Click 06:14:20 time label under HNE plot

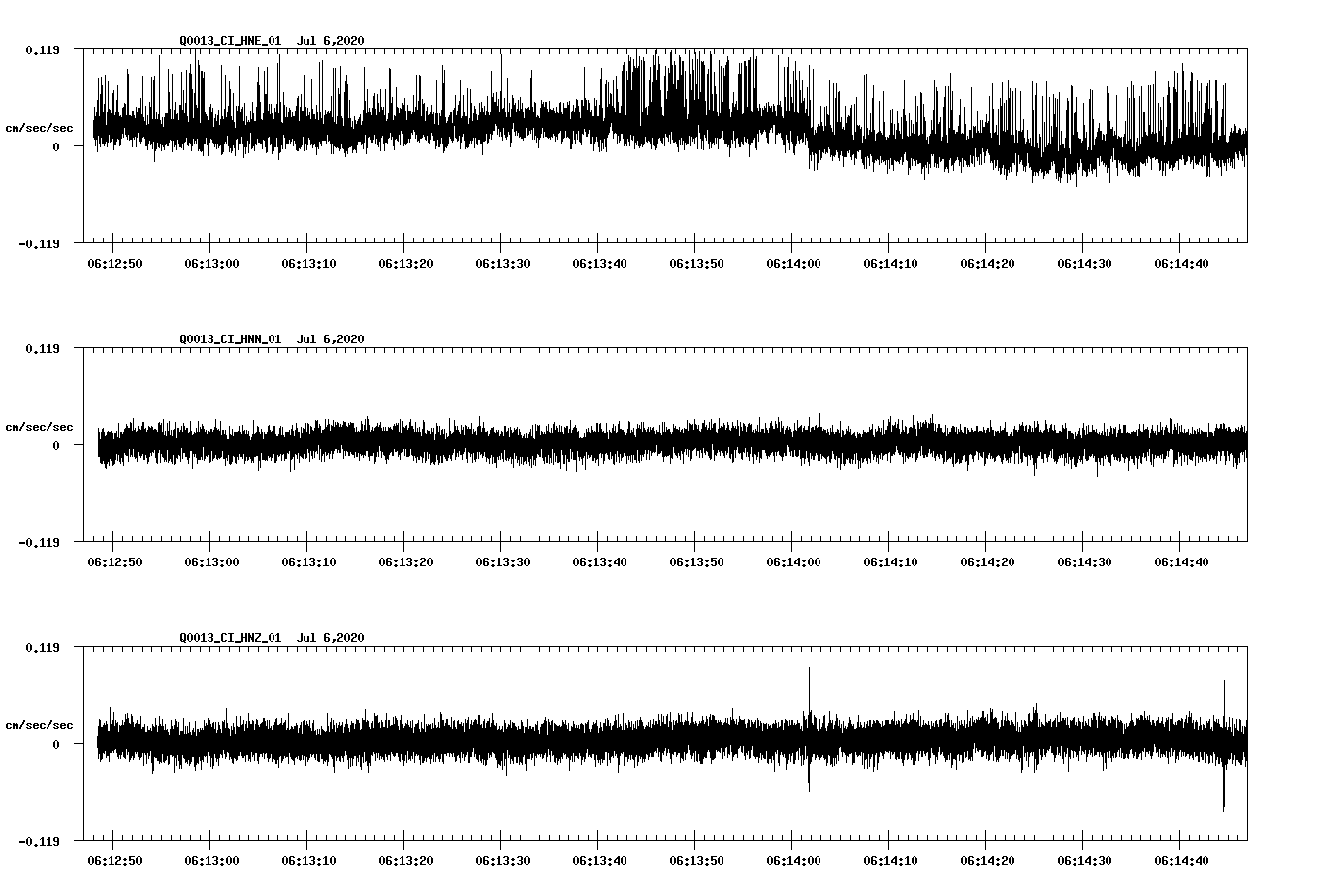click(988, 263)
